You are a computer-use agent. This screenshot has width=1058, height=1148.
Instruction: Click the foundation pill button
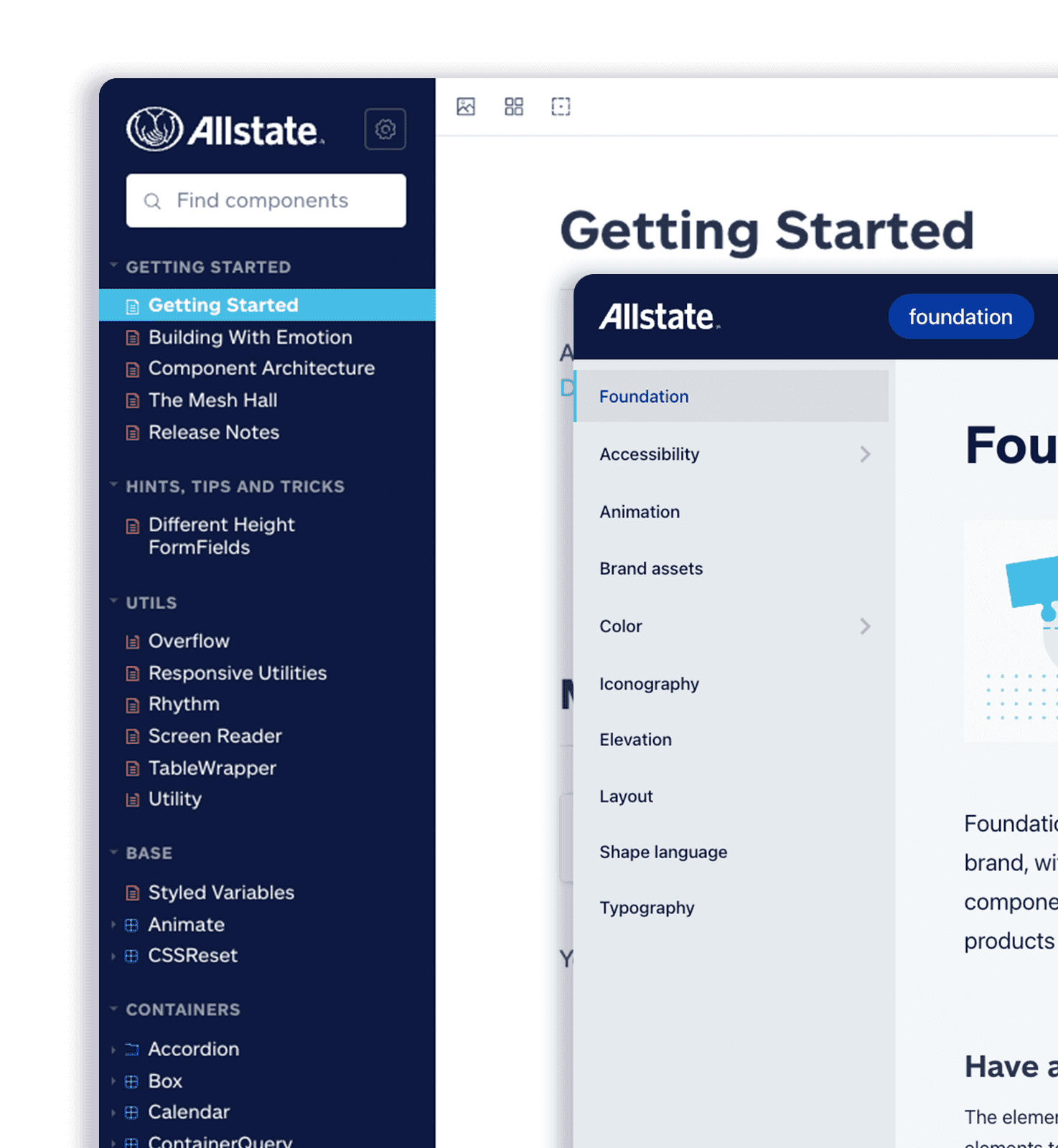(x=961, y=316)
